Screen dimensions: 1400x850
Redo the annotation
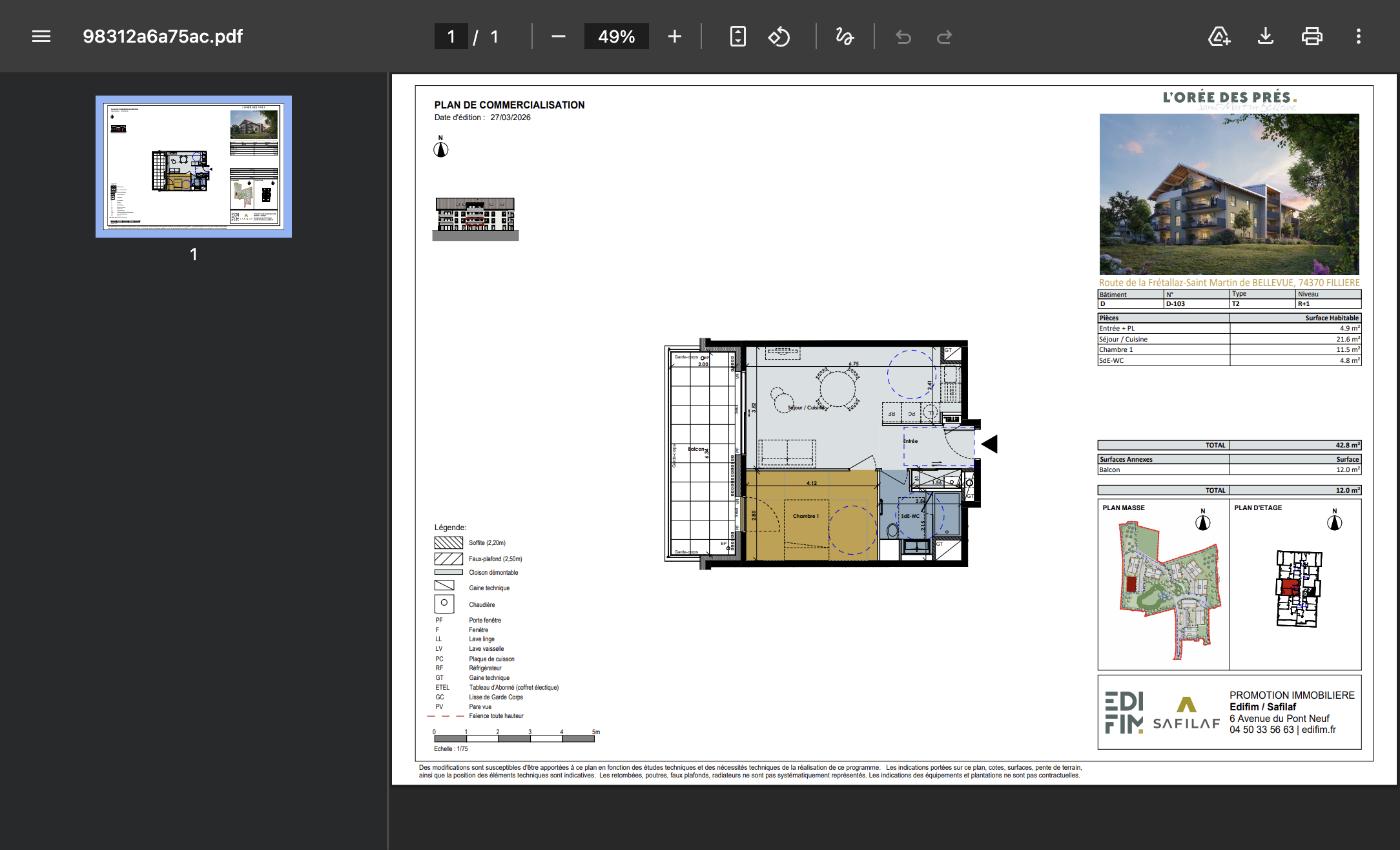944,36
